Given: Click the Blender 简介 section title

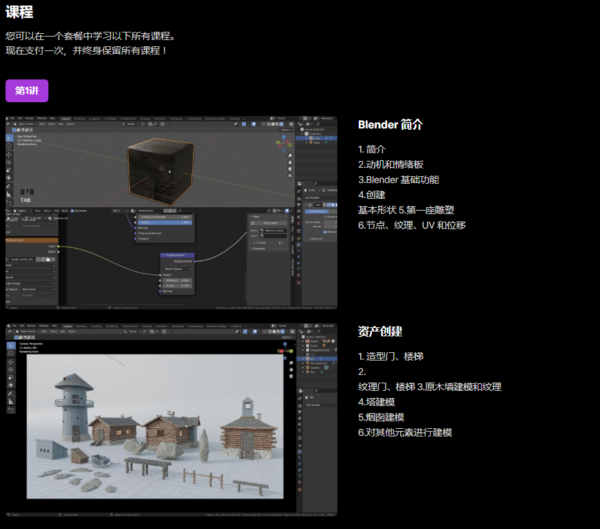Looking at the screenshot, I should (390, 125).
